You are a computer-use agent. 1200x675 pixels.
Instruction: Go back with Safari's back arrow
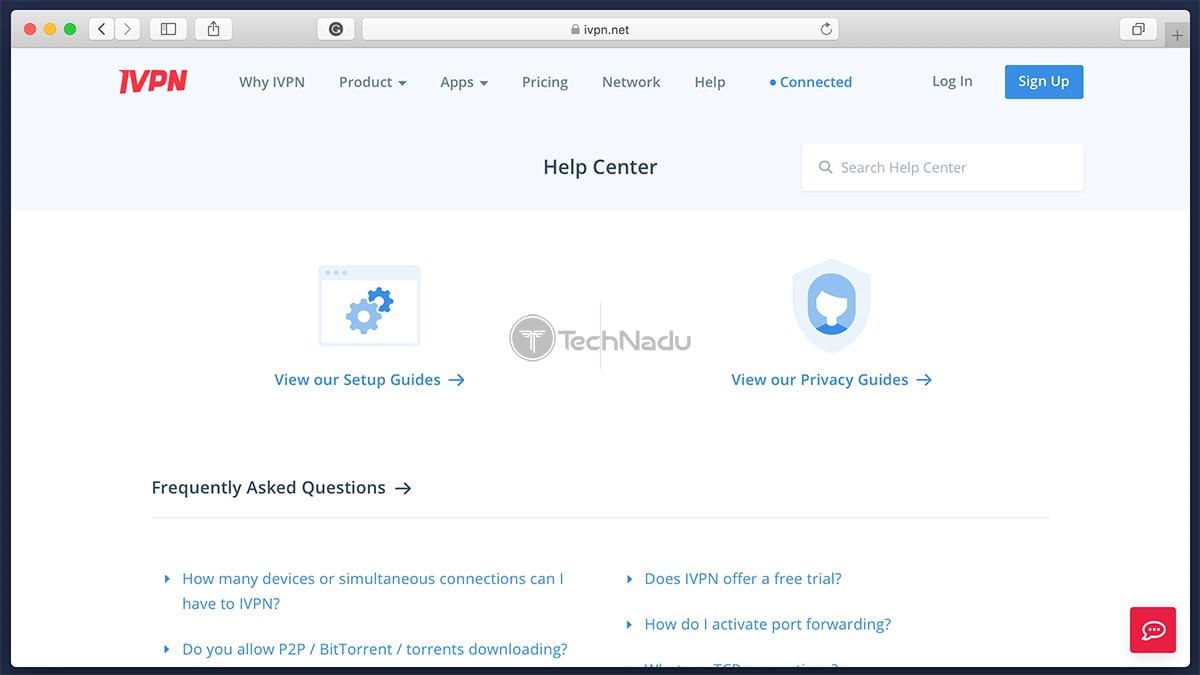click(x=102, y=29)
